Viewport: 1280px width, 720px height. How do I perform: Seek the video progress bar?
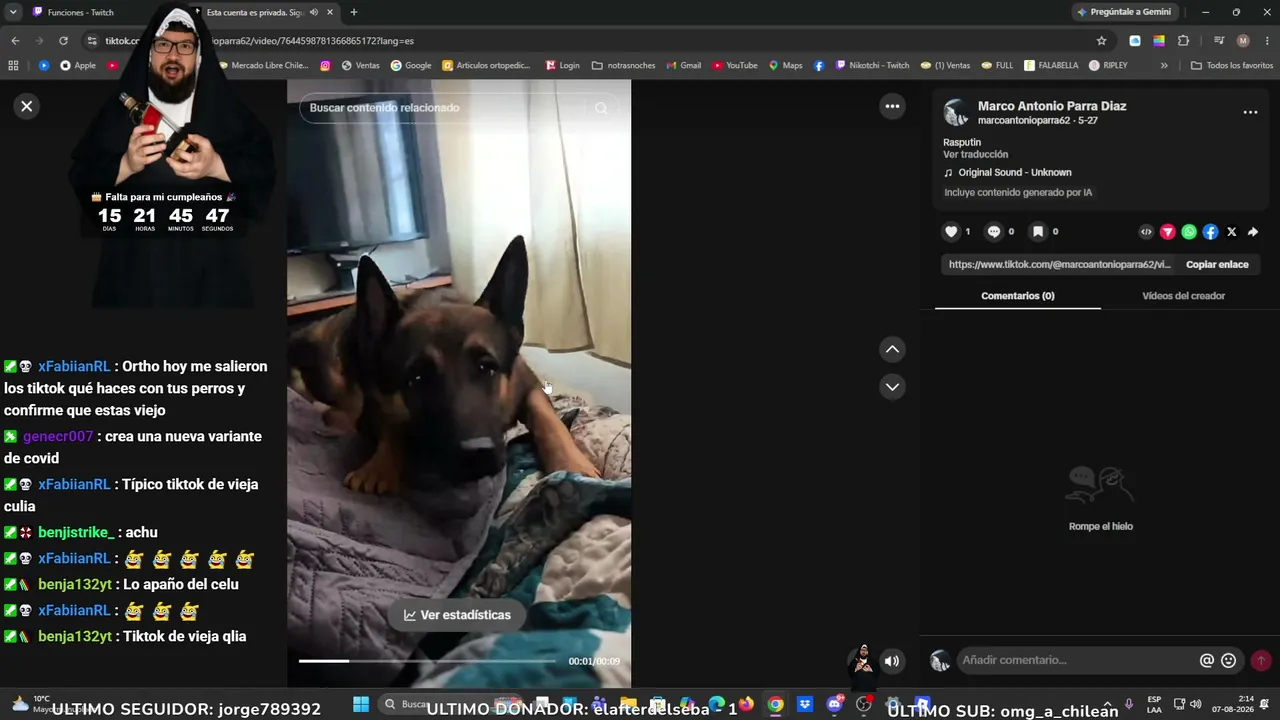click(426, 661)
